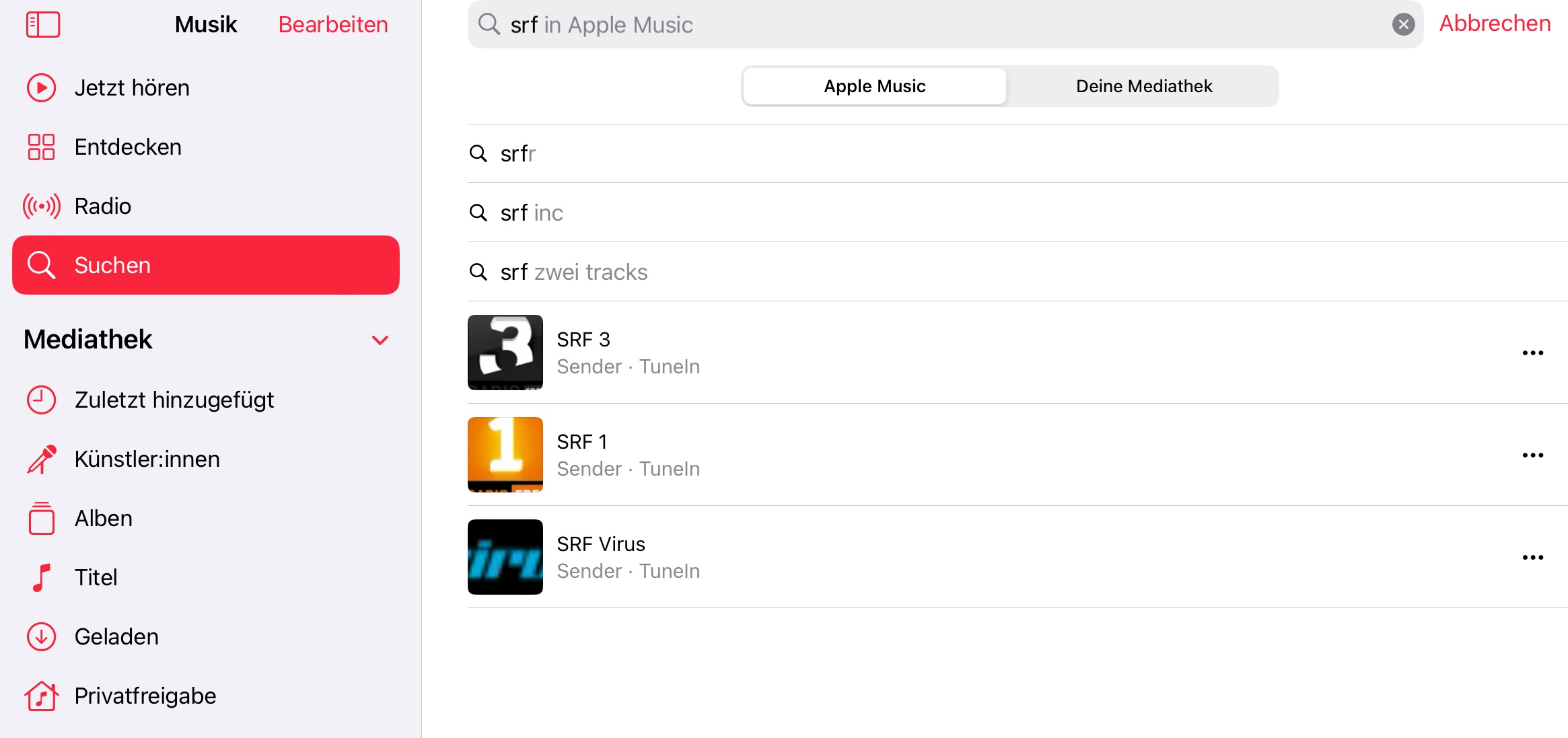Open more options for SRF 3
Viewport: 1568px width, 738px height.
pos(1532,353)
